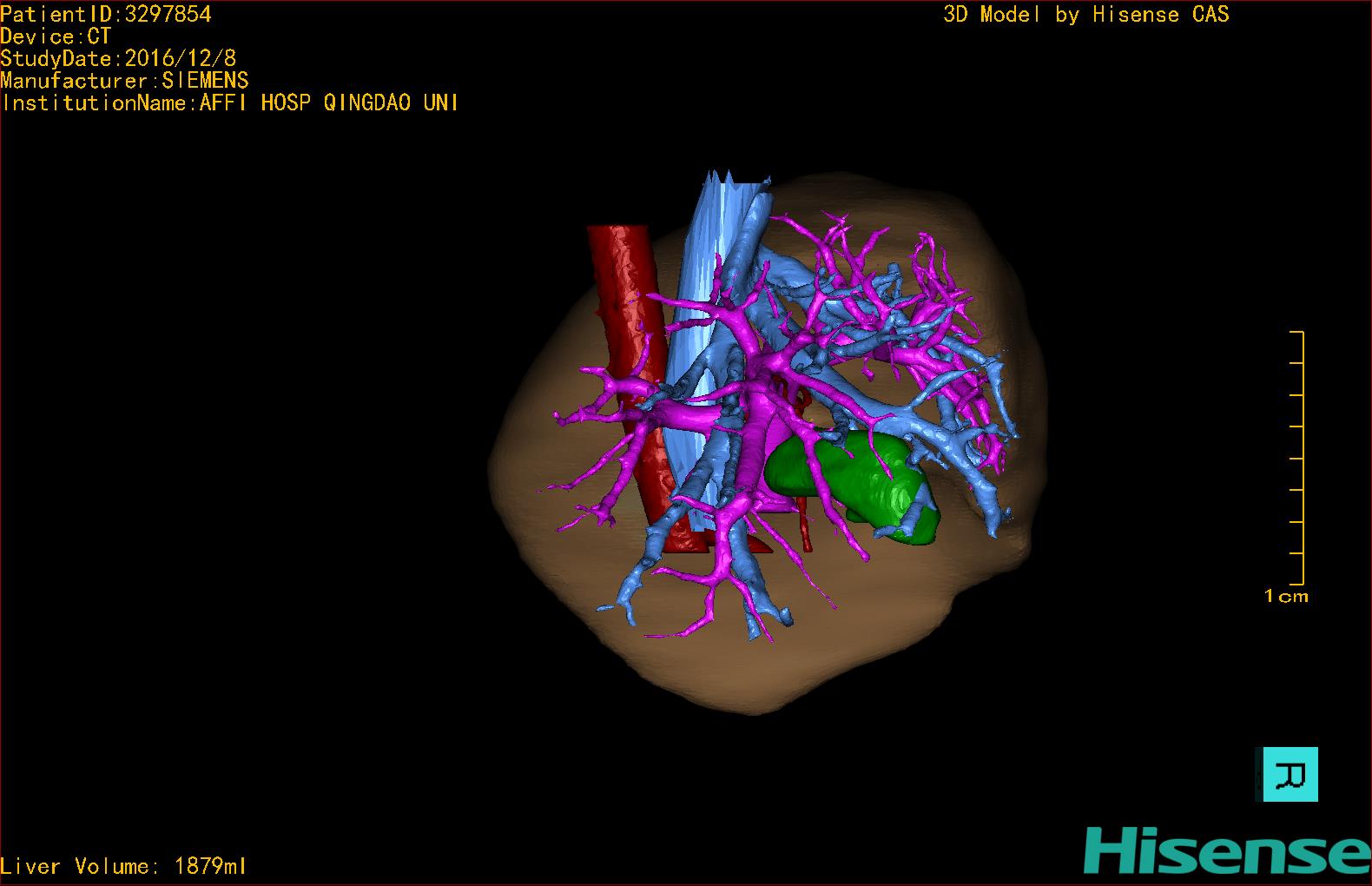Click the "StudyDate:2016/12/8" text

click(118, 58)
